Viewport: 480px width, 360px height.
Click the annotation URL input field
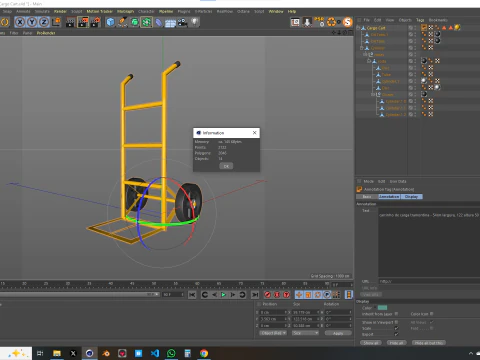pos(429,281)
